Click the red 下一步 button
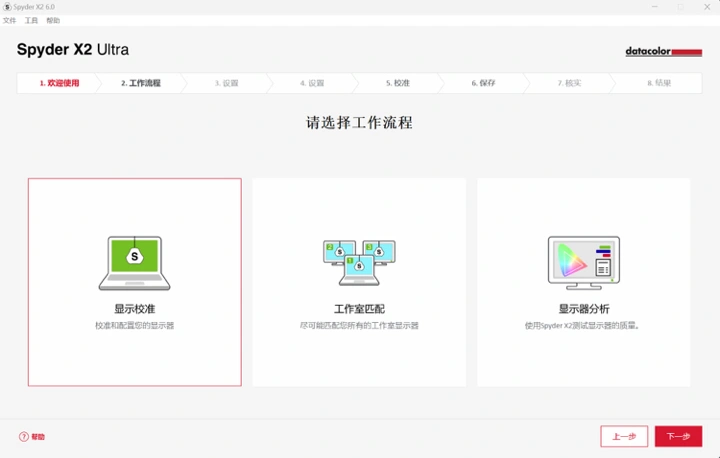The height and width of the screenshot is (458, 720). (x=678, y=437)
